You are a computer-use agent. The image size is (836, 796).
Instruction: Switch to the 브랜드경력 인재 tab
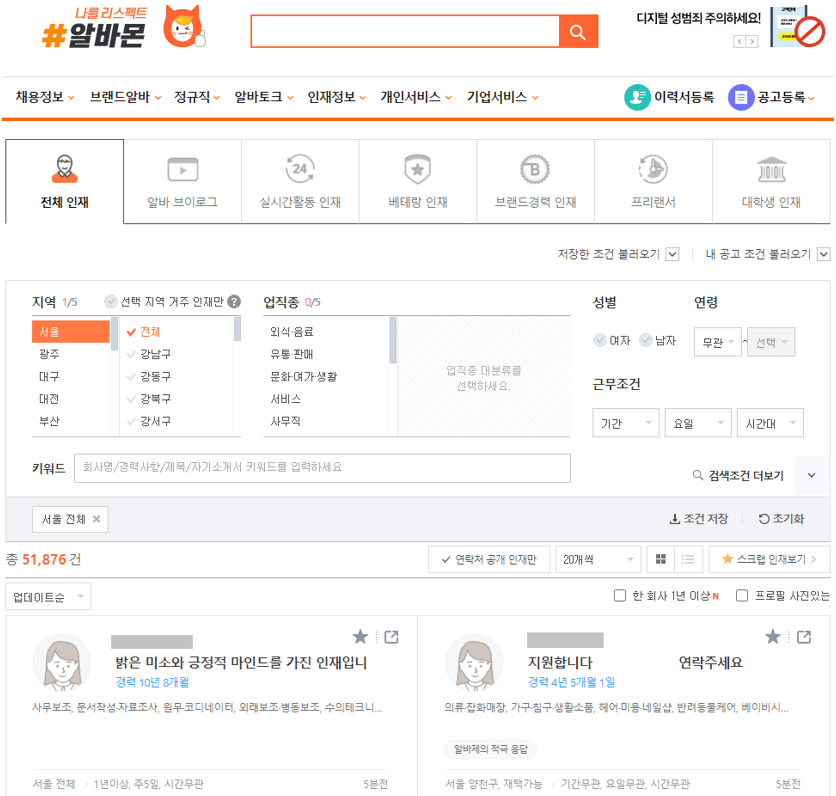pyautogui.click(x=535, y=182)
